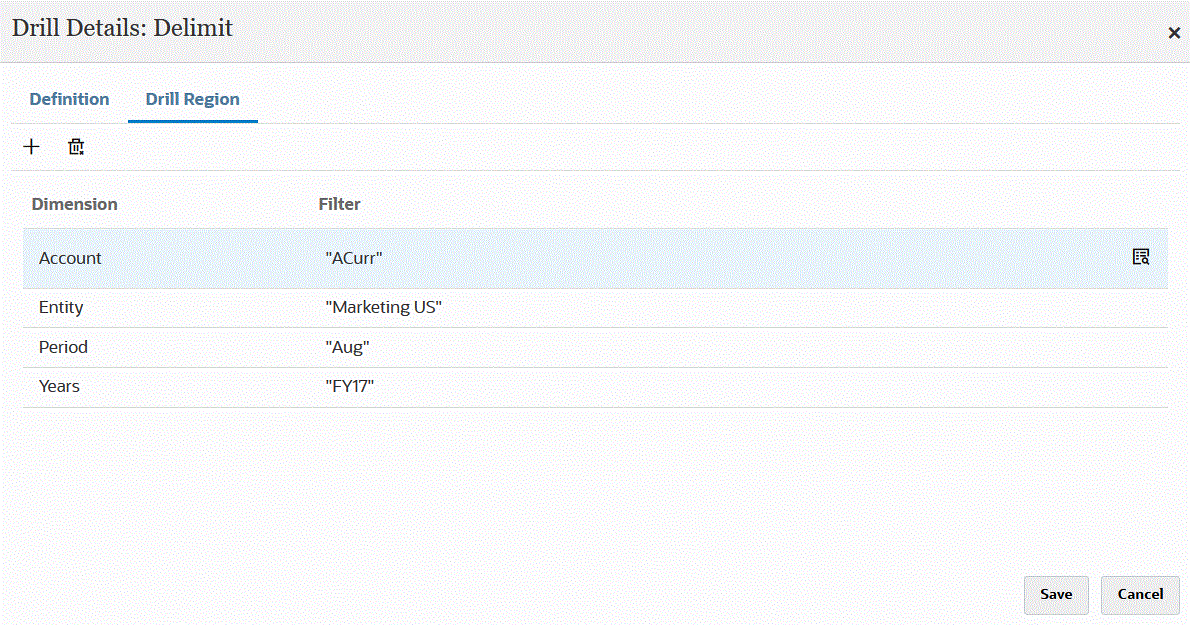
Task: Select the Years dimension cell
Action: [x=59, y=386]
